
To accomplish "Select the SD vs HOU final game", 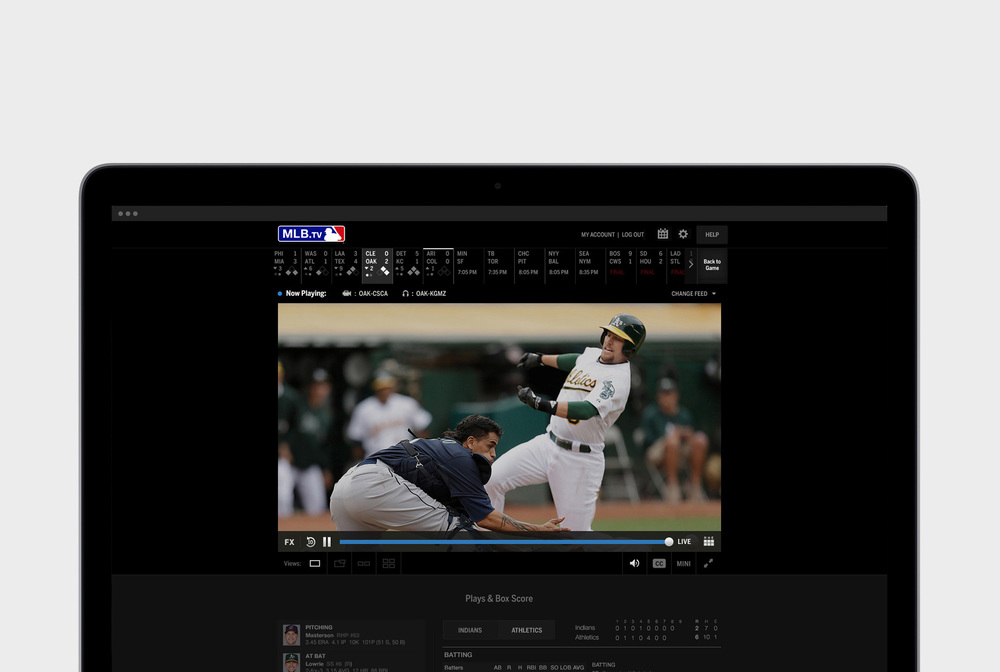I will coord(651,263).
